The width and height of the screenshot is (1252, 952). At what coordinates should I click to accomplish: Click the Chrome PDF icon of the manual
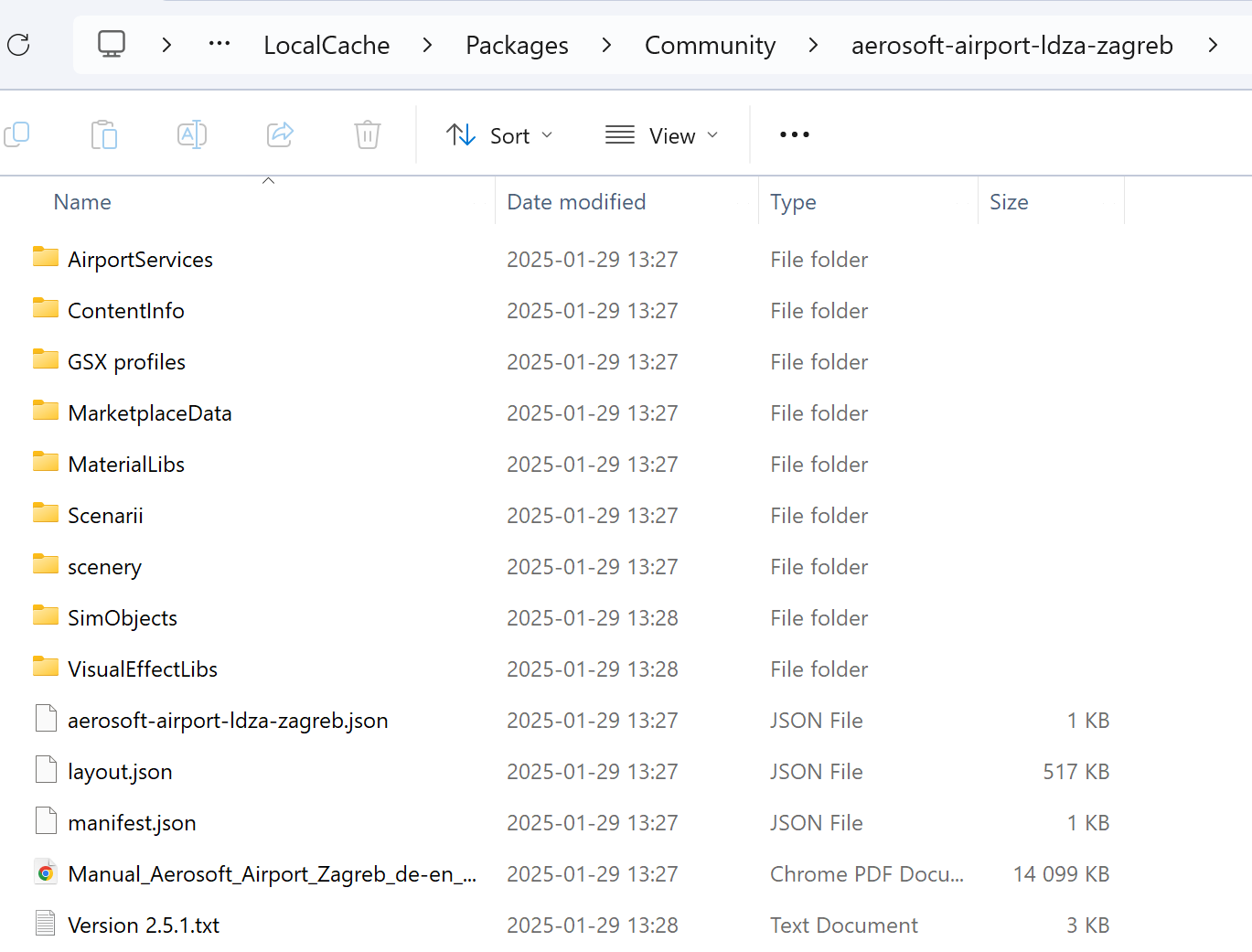click(46, 872)
